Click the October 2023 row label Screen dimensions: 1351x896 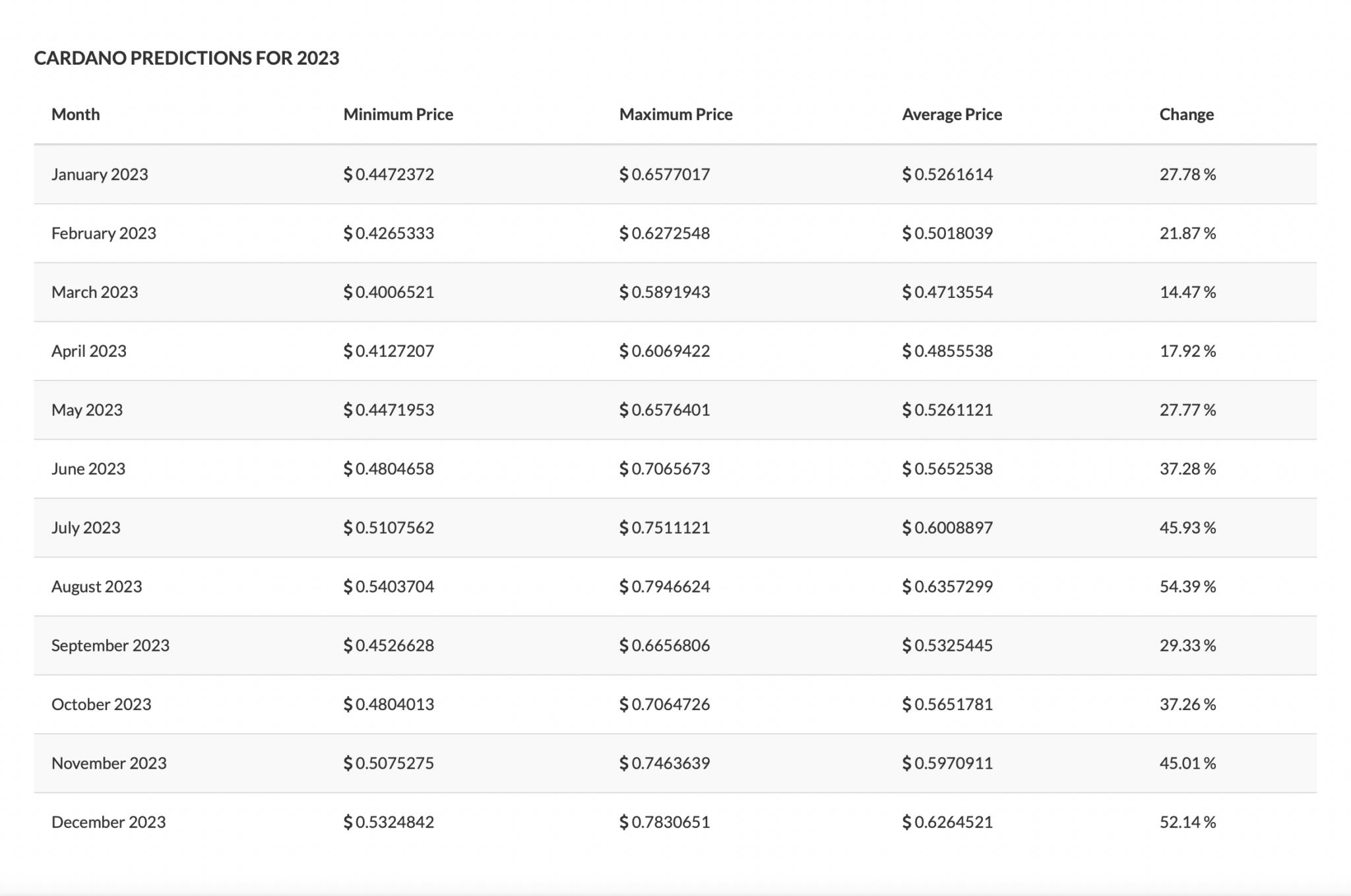(102, 704)
